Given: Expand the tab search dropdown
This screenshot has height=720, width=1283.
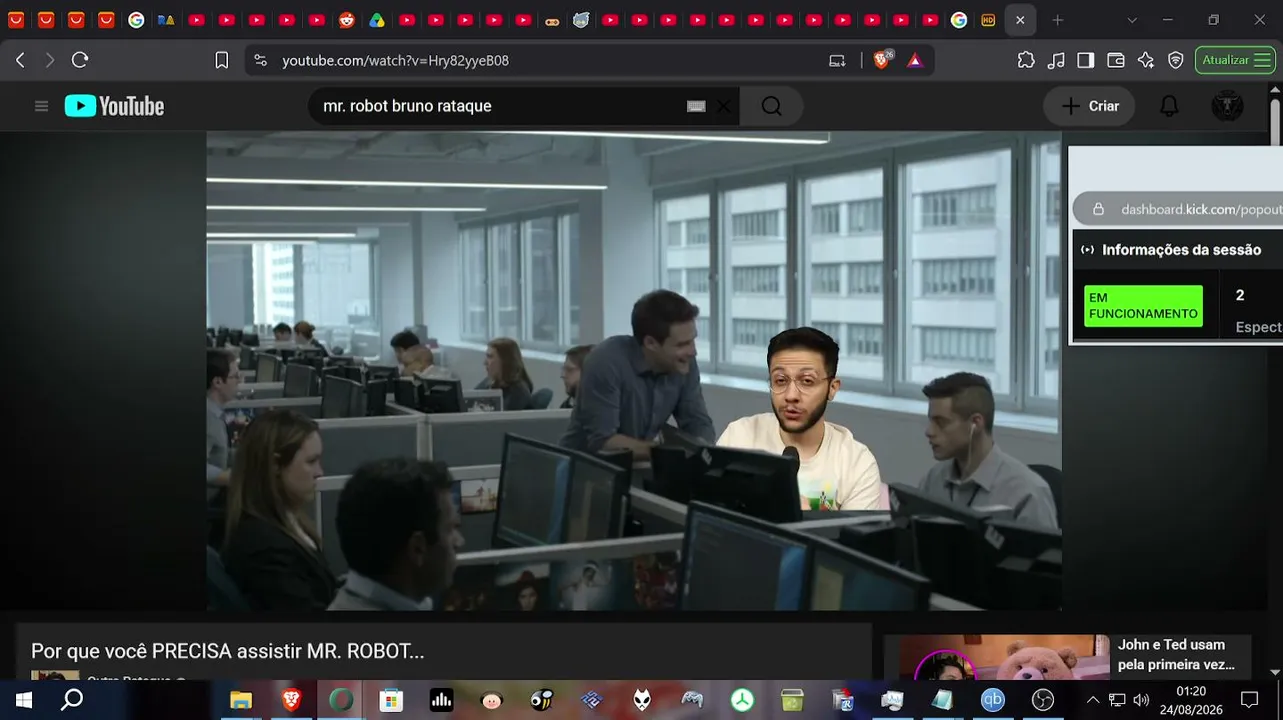Looking at the screenshot, I should (1132, 20).
